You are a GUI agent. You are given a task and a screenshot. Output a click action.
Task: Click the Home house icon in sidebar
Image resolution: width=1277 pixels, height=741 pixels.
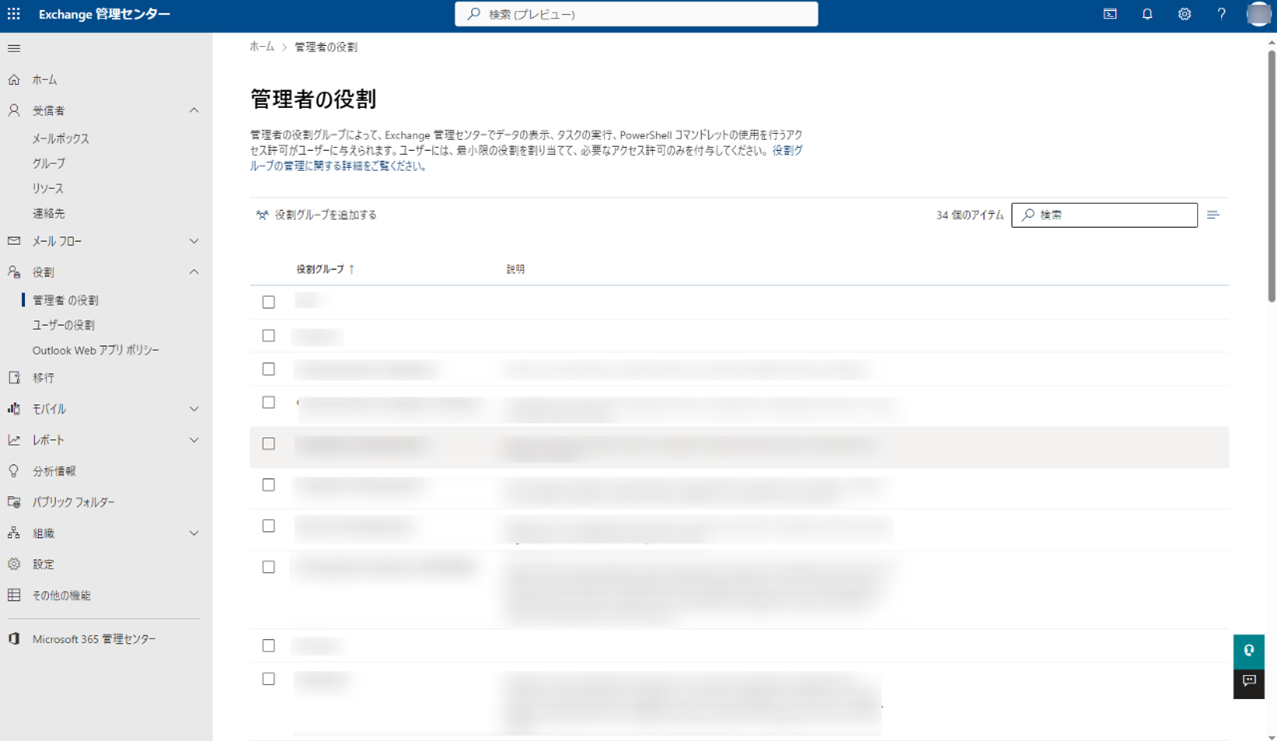coord(14,79)
